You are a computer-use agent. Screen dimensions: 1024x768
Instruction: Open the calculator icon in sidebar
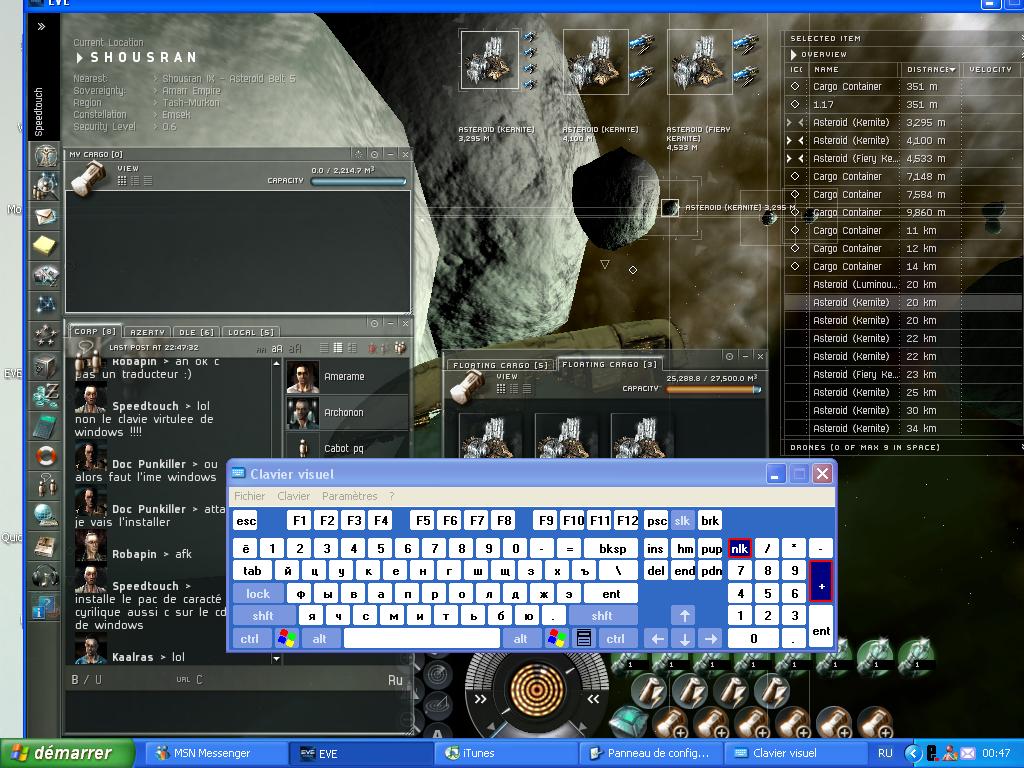point(45,425)
